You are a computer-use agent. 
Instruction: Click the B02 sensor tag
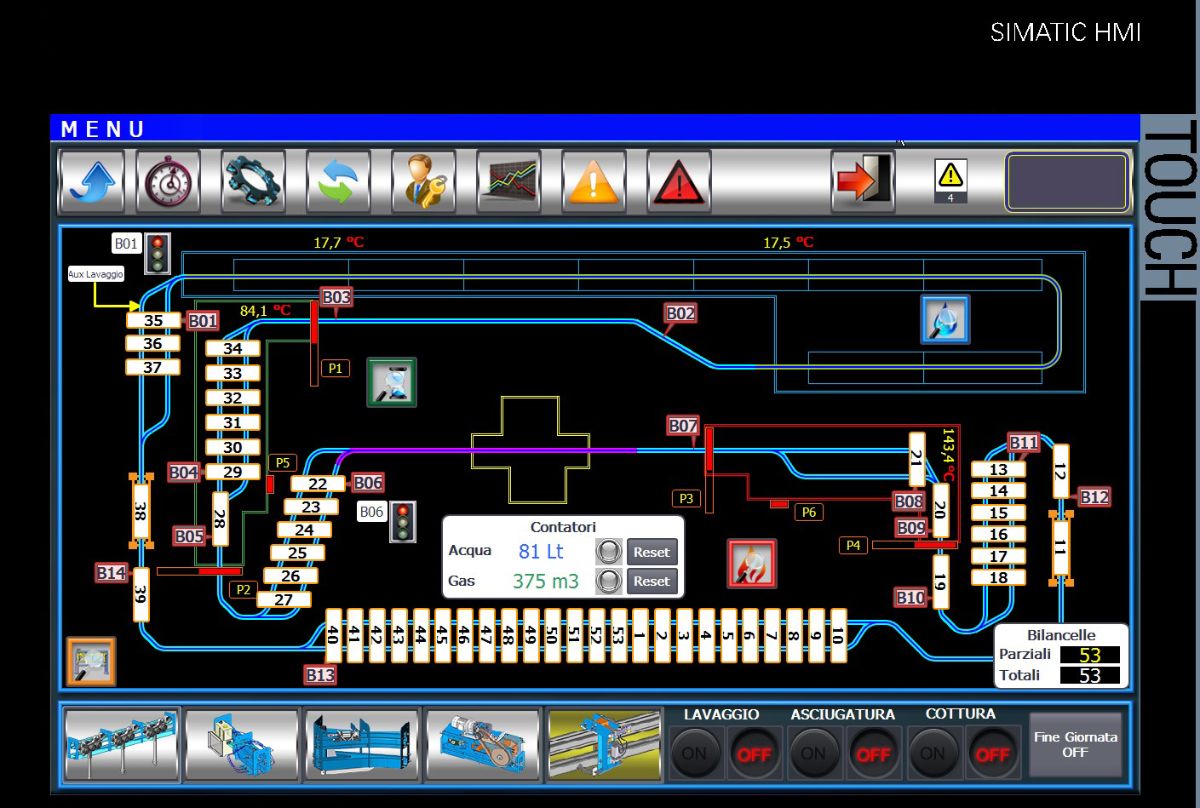point(681,314)
